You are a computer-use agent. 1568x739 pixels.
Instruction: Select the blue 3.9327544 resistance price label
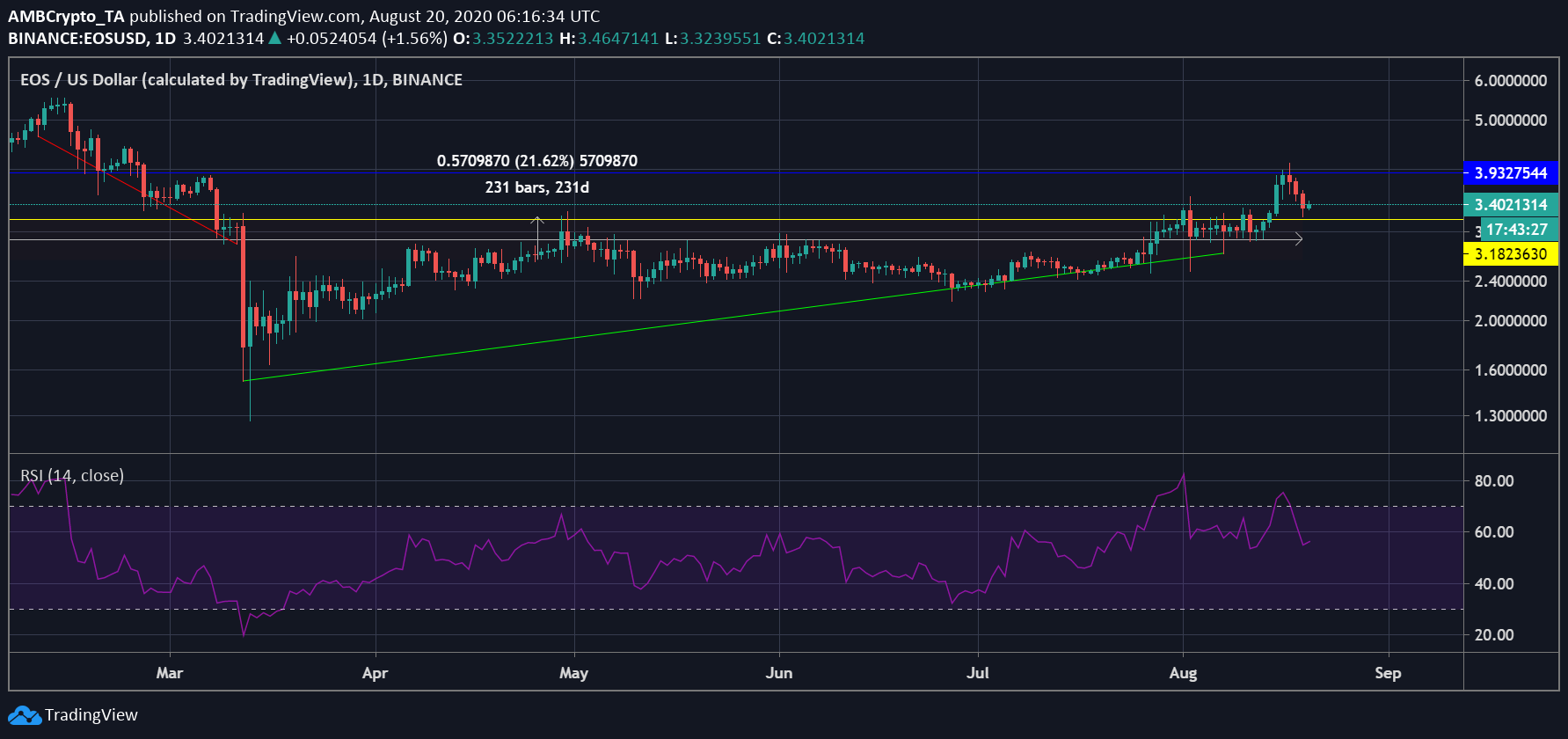tap(1510, 173)
